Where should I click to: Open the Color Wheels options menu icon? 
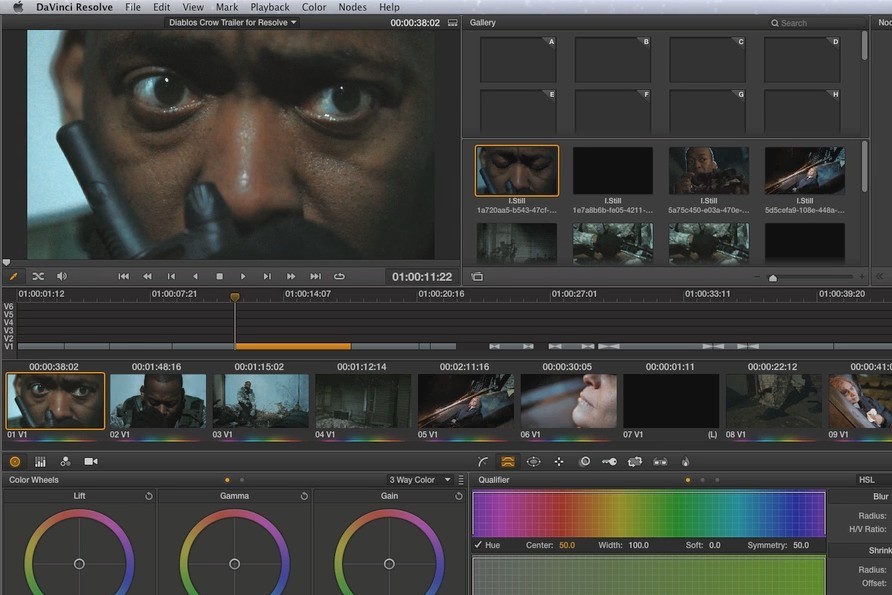point(461,480)
